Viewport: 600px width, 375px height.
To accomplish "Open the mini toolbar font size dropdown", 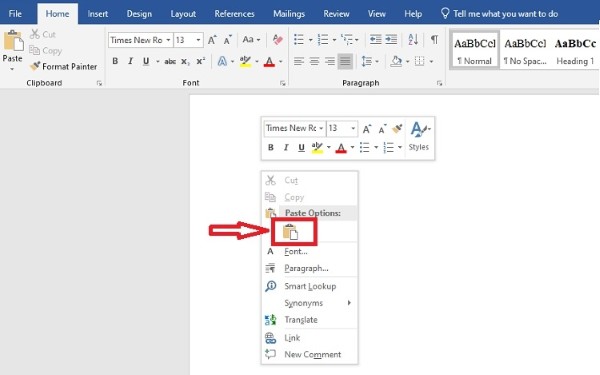I will coord(353,128).
